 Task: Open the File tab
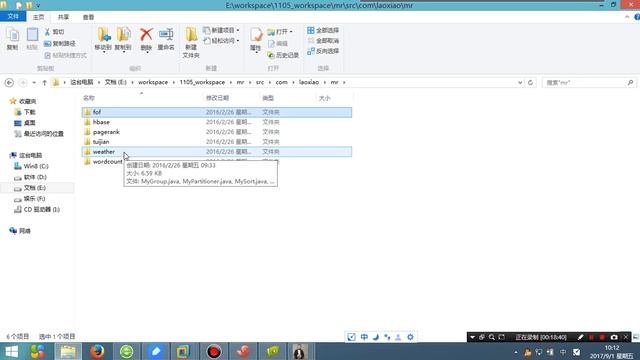tap(13, 17)
